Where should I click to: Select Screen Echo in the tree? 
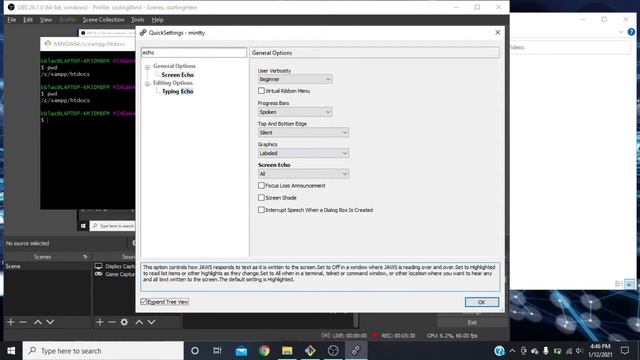click(x=178, y=75)
